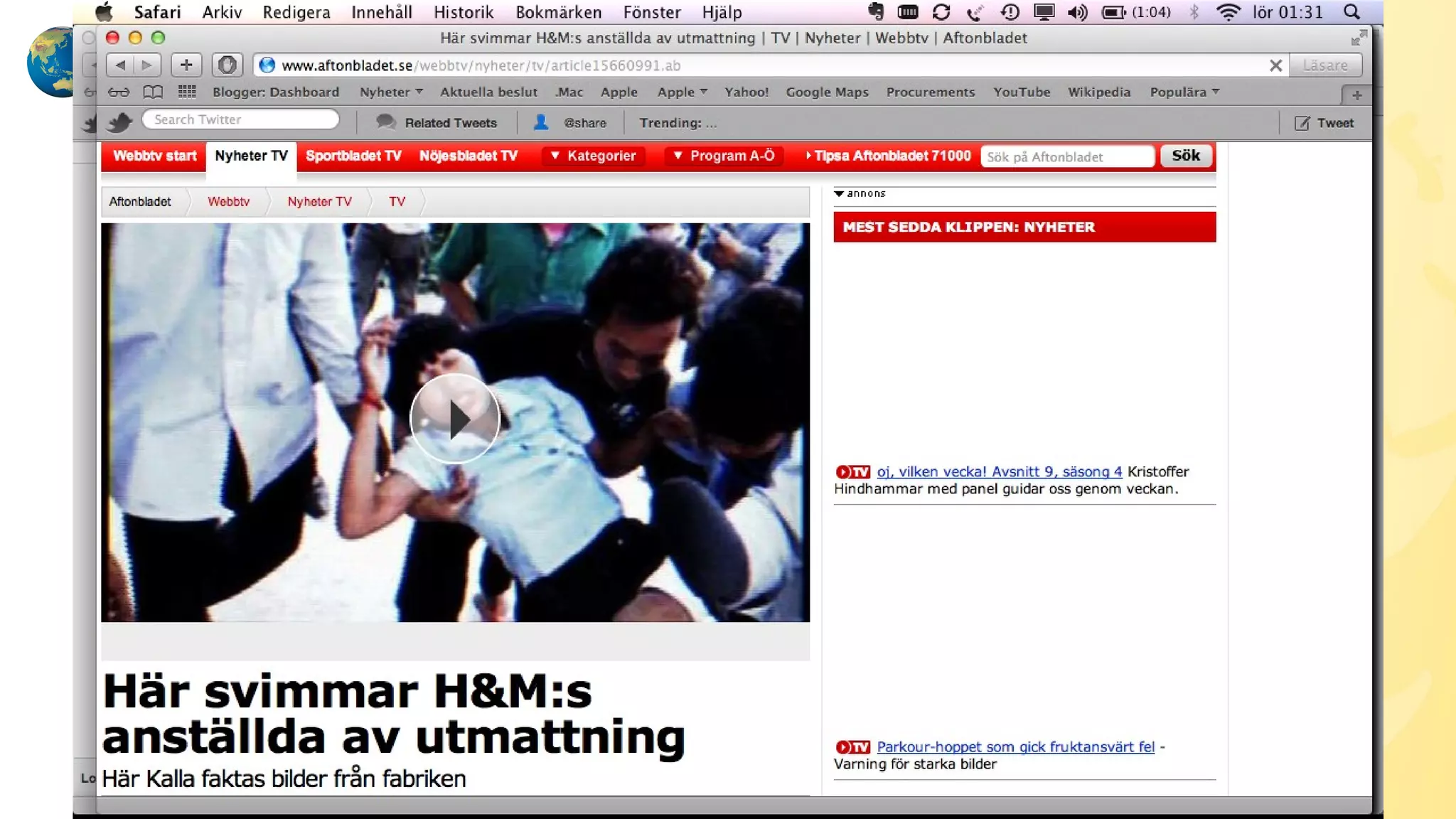
Task: Toggle Läsare reader mode button
Action: [1325, 65]
